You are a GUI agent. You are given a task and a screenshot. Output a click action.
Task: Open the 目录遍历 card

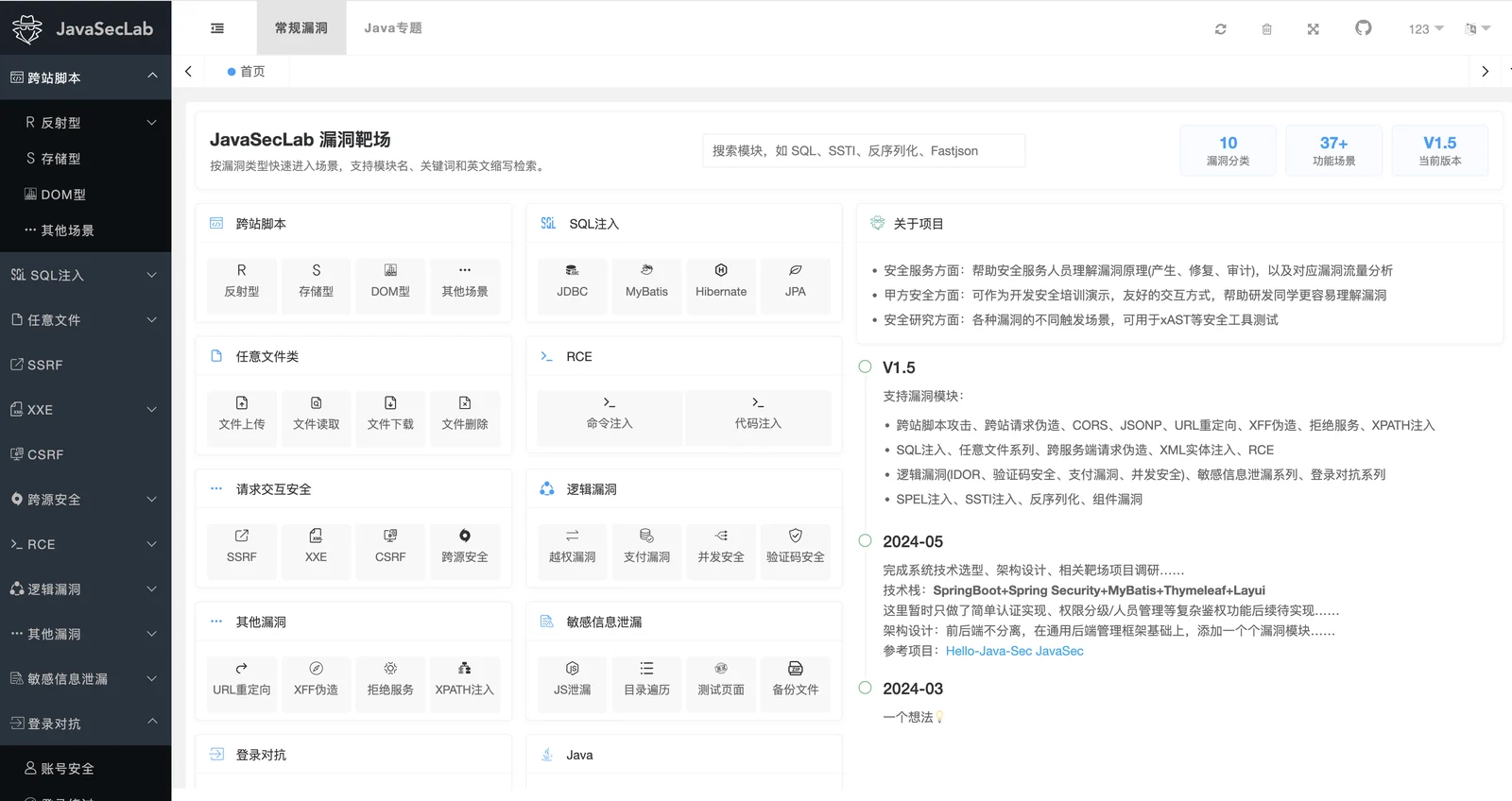click(x=646, y=683)
